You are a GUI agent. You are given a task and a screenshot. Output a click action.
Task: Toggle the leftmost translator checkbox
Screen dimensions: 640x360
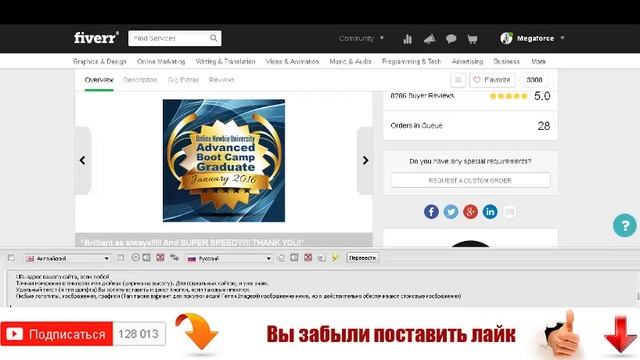coord(11,258)
